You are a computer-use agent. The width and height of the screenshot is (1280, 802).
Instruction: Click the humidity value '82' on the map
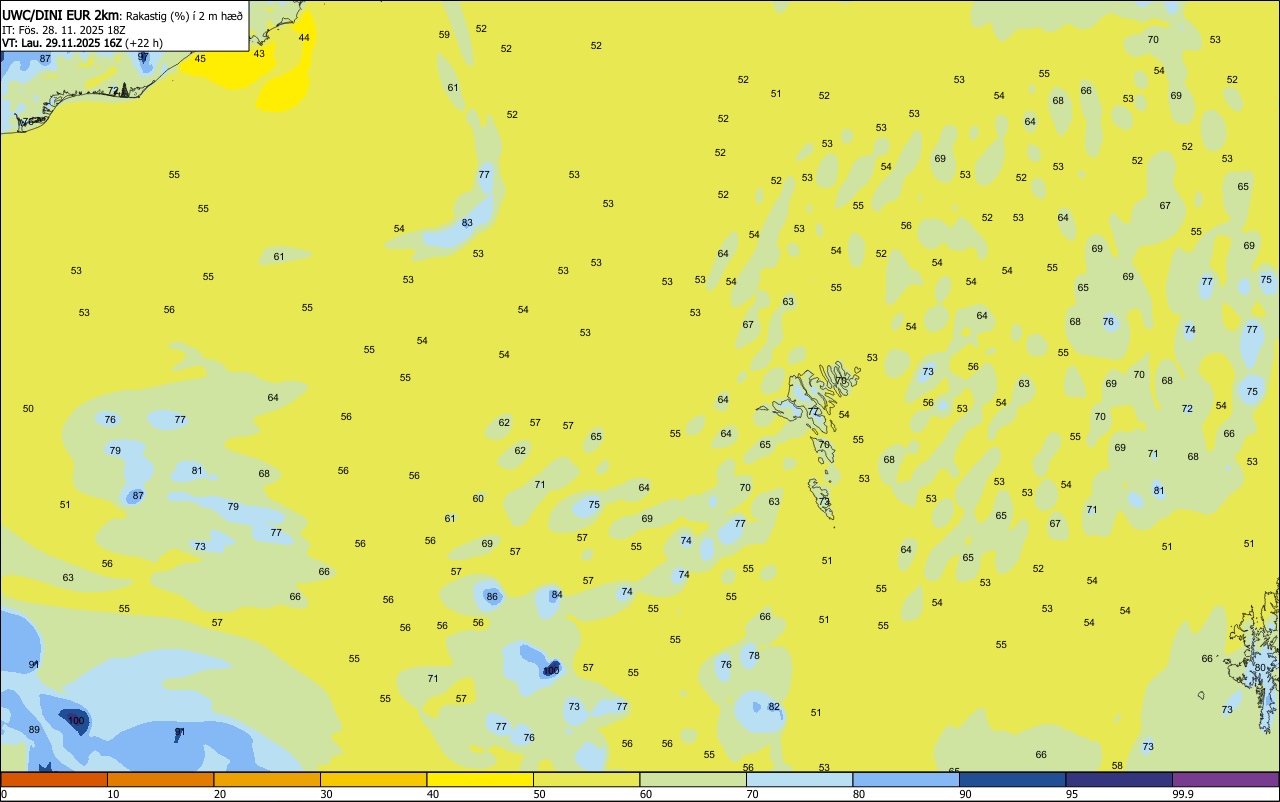point(774,707)
